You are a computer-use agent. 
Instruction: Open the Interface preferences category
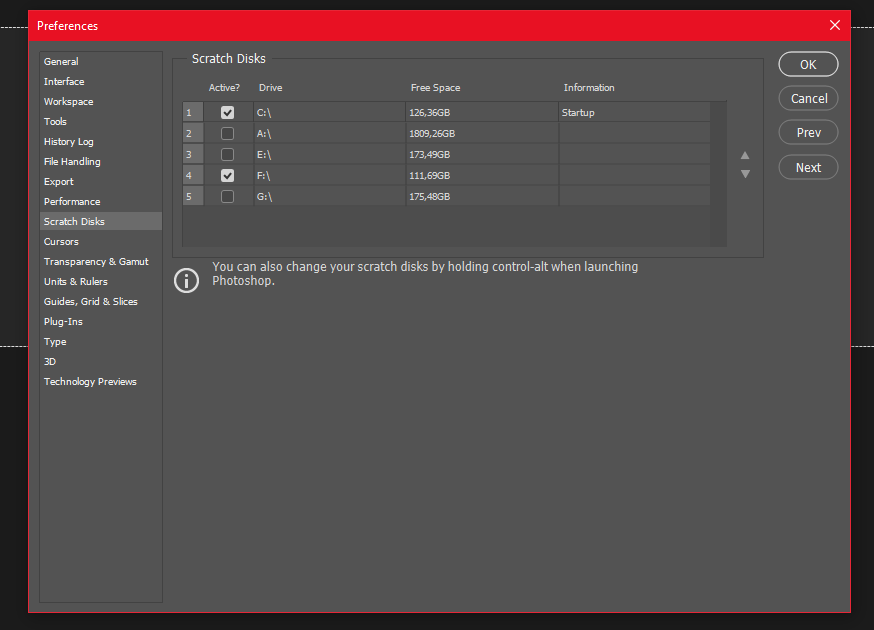[x=101, y=81]
